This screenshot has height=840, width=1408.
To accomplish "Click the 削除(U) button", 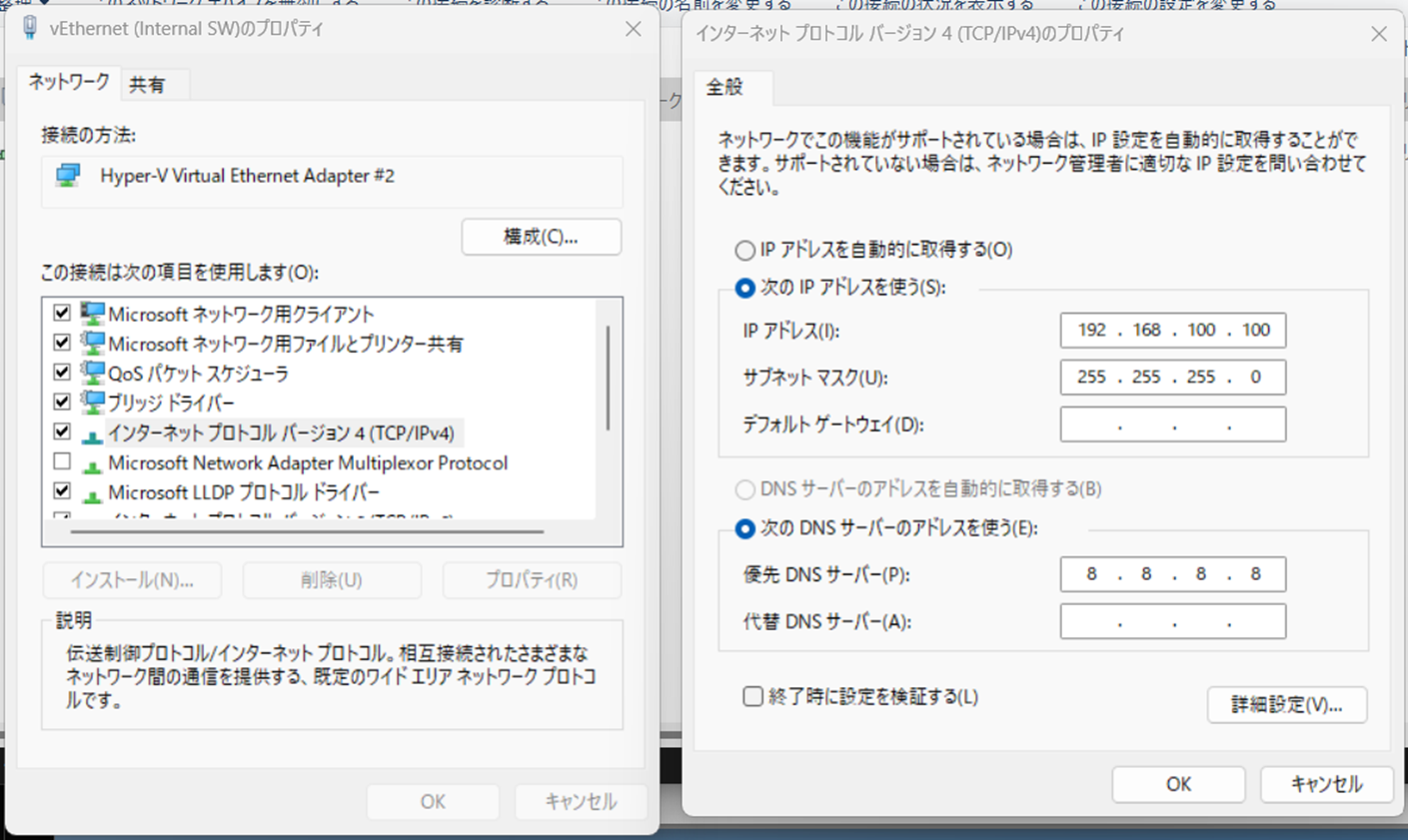I will click(x=332, y=580).
